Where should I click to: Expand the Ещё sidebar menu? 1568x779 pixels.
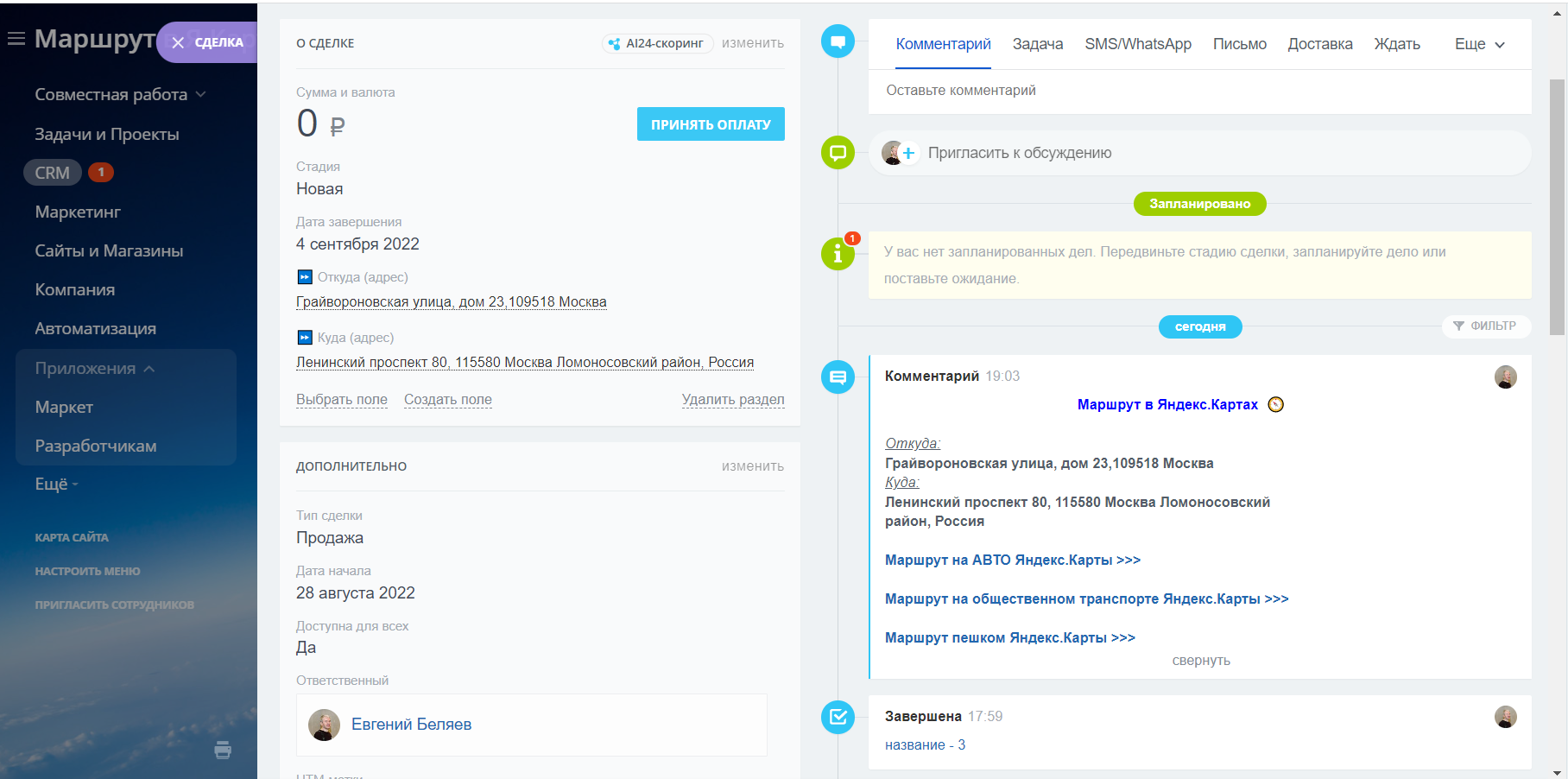(x=57, y=484)
